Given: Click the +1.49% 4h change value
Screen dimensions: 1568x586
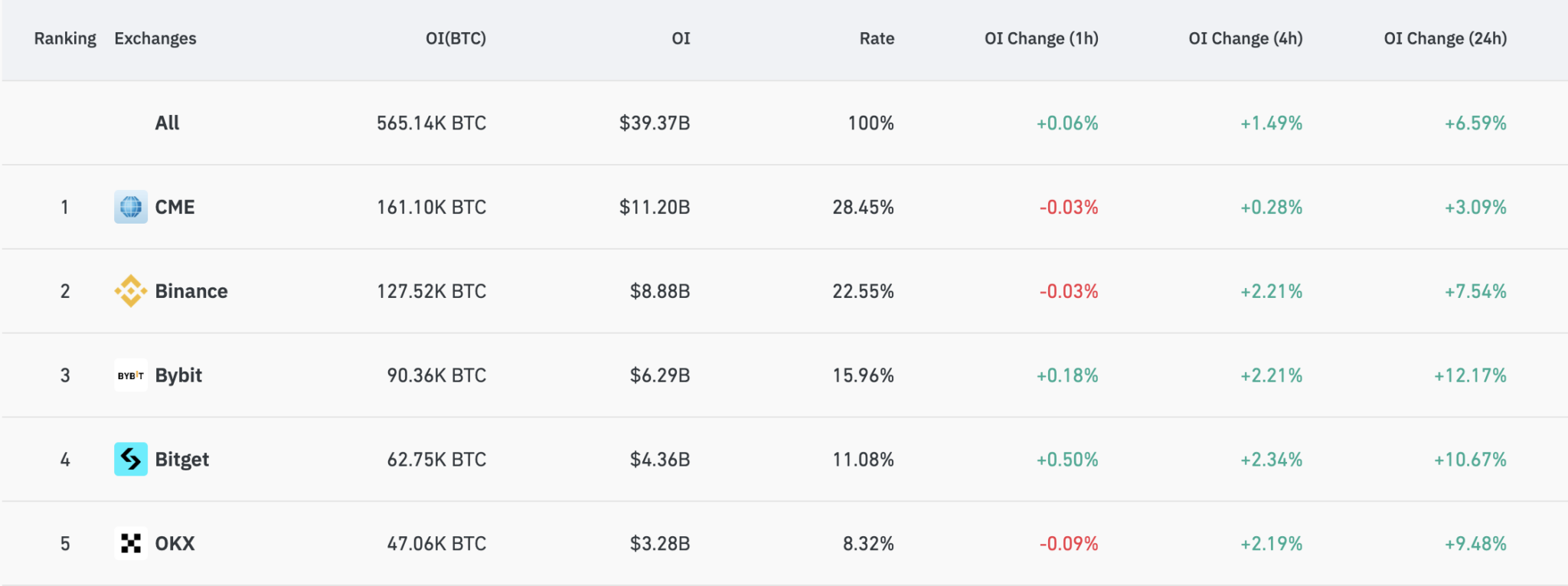Looking at the screenshot, I should [1271, 123].
